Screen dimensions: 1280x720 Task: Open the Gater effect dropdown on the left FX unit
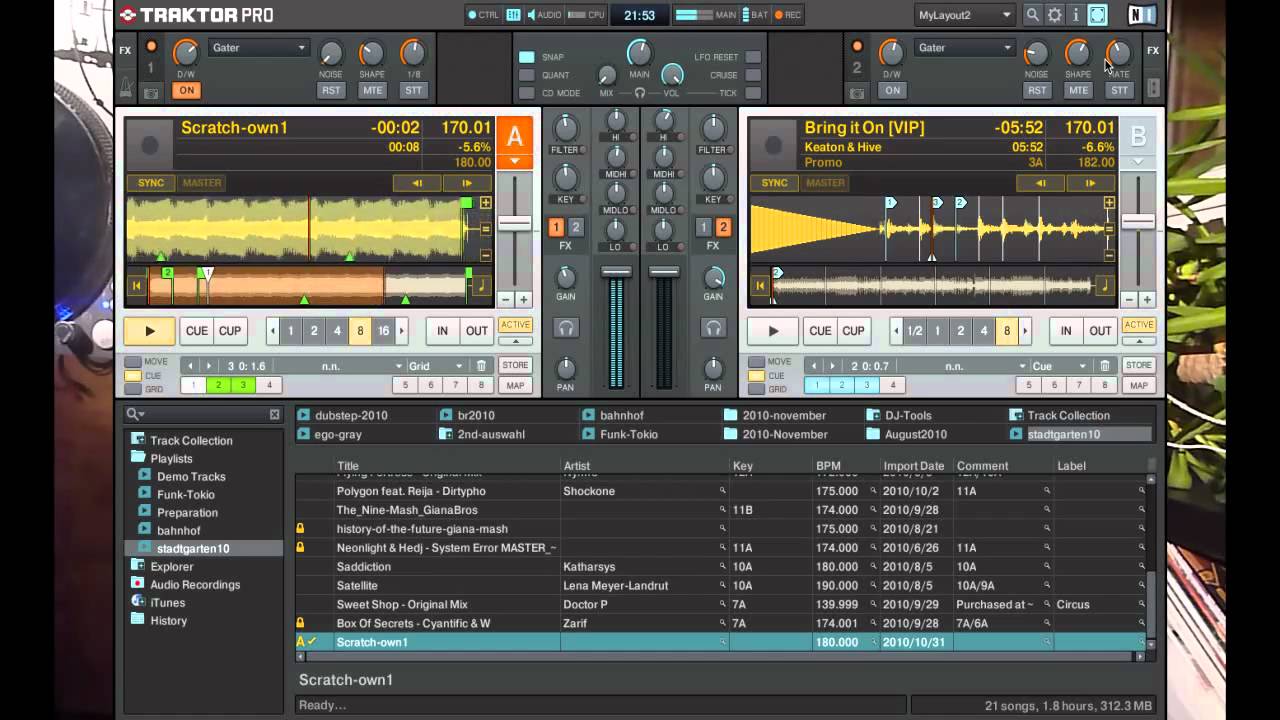tap(258, 47)
